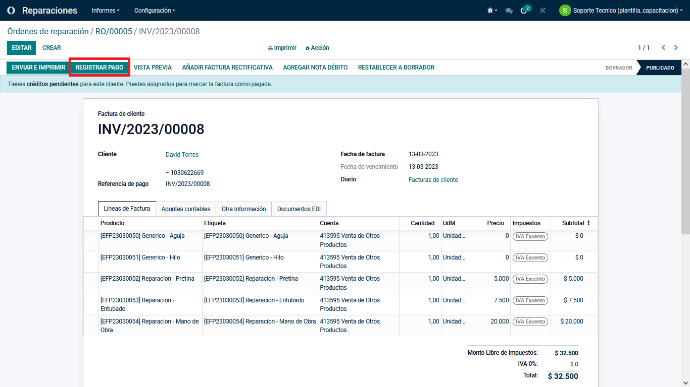This screenshot has width=690, height=387.
Task: Click the green user avatar icon
Action: click(565, 11)
